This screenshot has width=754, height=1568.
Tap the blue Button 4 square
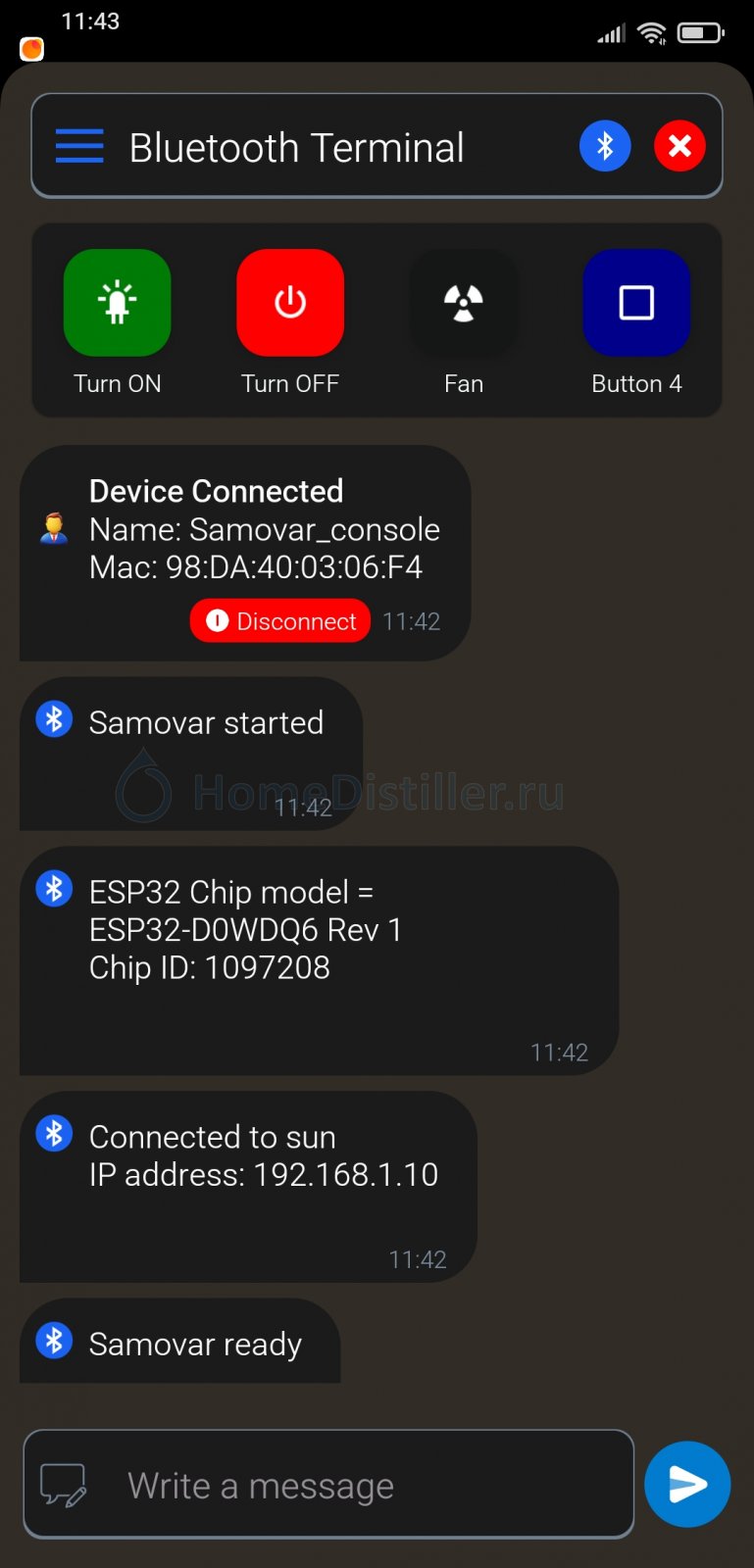(636, 303)
